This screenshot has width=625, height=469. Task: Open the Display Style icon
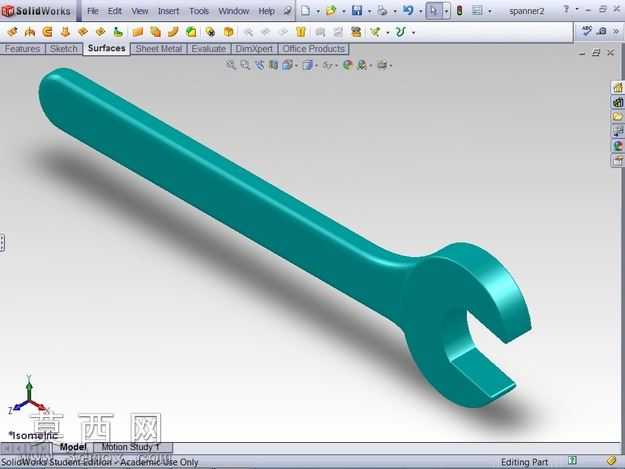pos(307,65)
